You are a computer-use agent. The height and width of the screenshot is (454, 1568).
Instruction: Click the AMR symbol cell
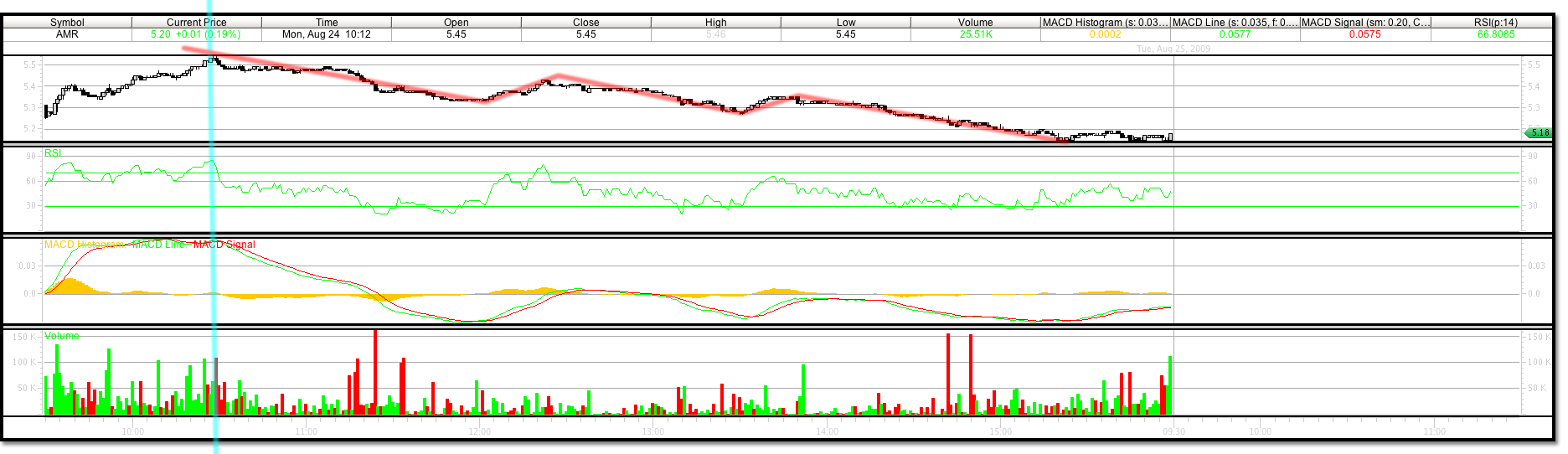(67, 34)
